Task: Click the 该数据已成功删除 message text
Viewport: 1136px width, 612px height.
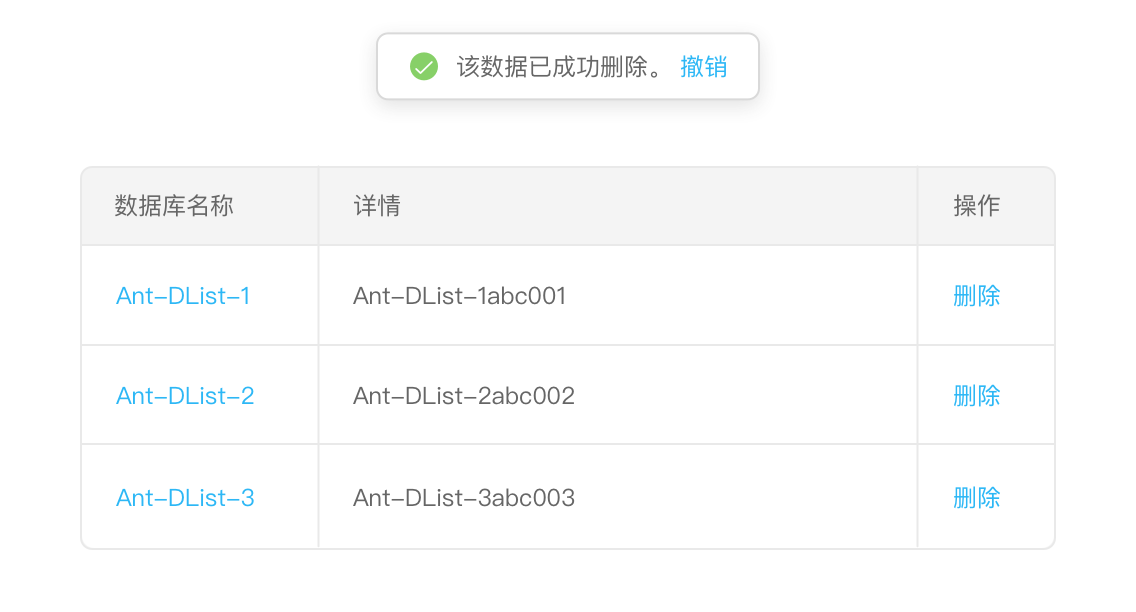Action: (x=560, y=67)
